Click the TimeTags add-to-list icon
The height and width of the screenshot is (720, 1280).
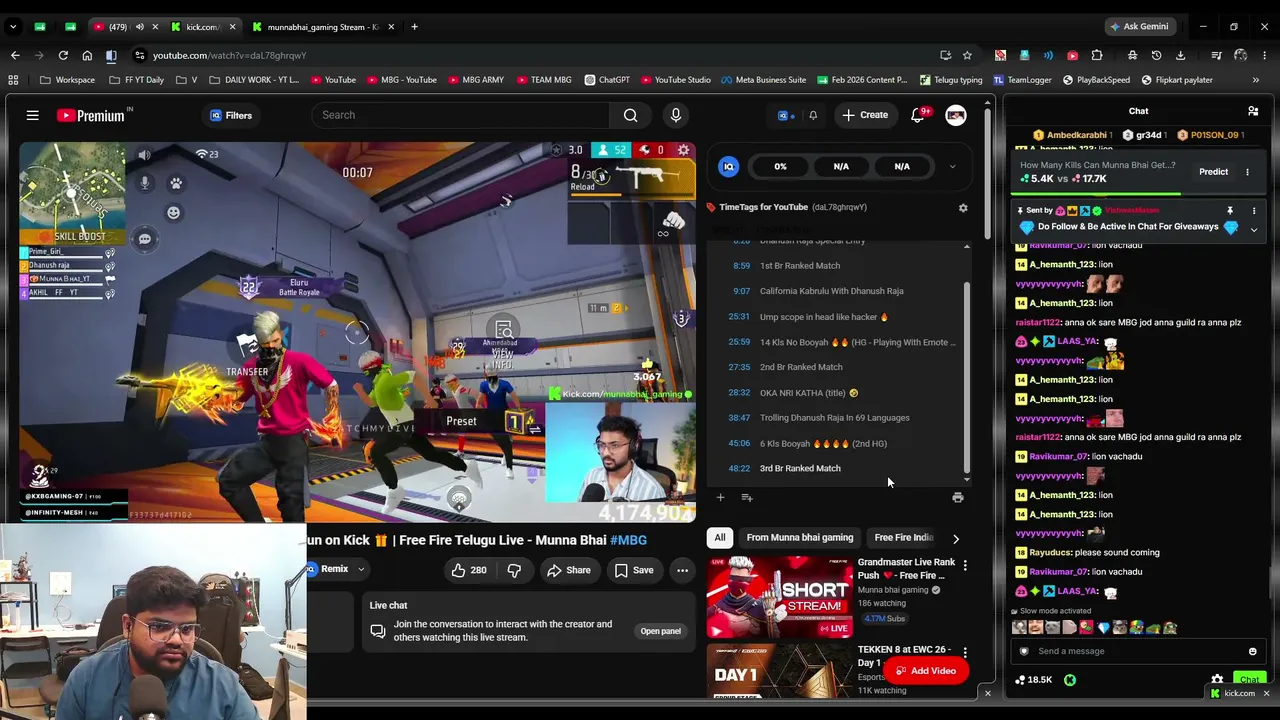coord(746,497)
